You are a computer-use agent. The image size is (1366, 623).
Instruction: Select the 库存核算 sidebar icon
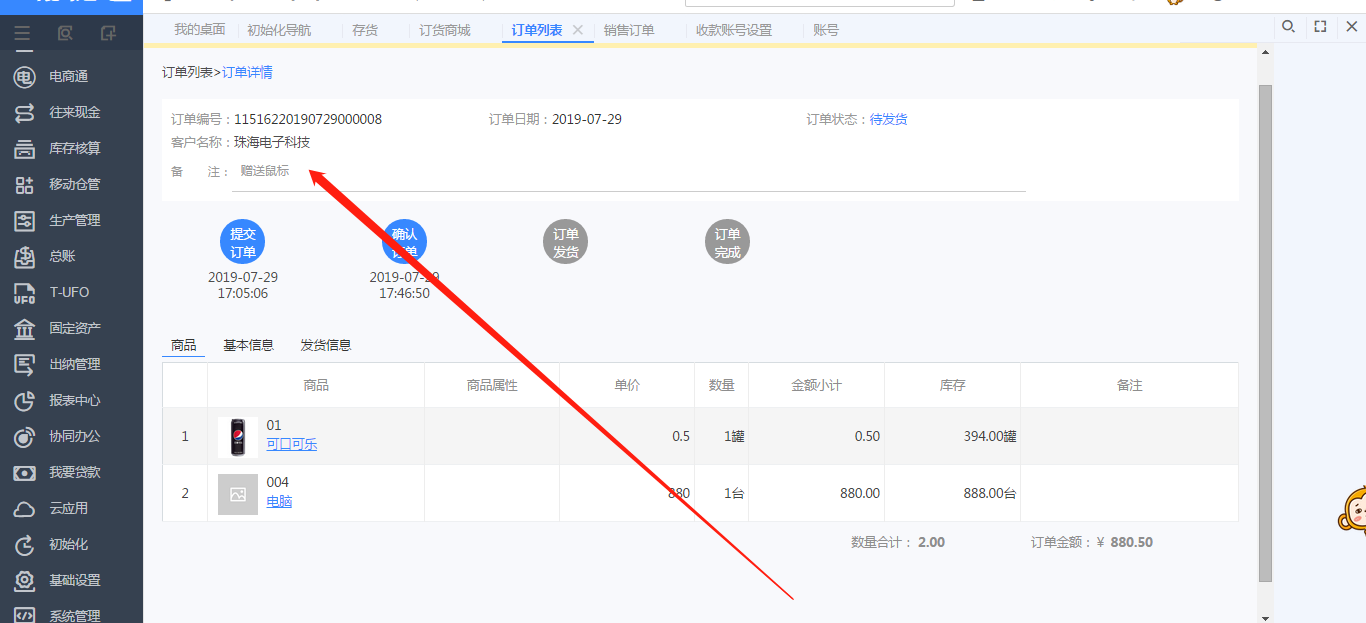(x=25, y=148)
